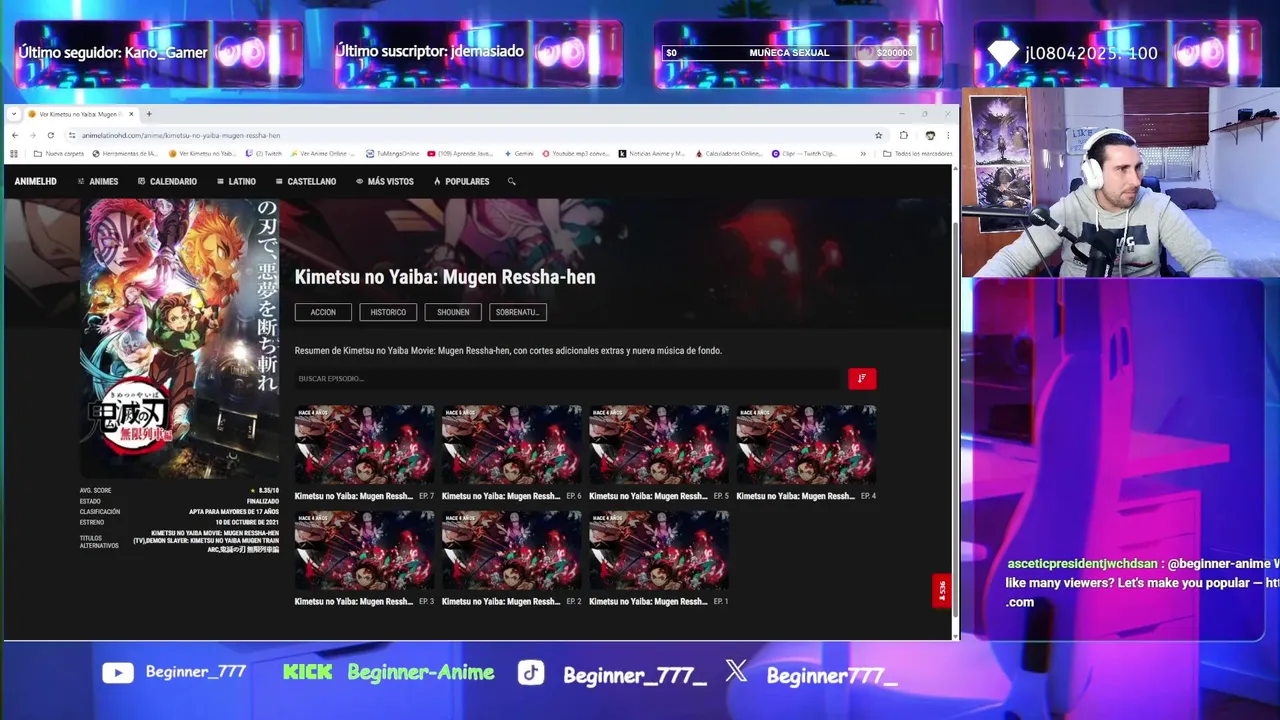Image resolution: width=1280 pixels, height=720 pixels.
Task: Open the CALENDARIO menu item
Action: click(x=167, y=182)
